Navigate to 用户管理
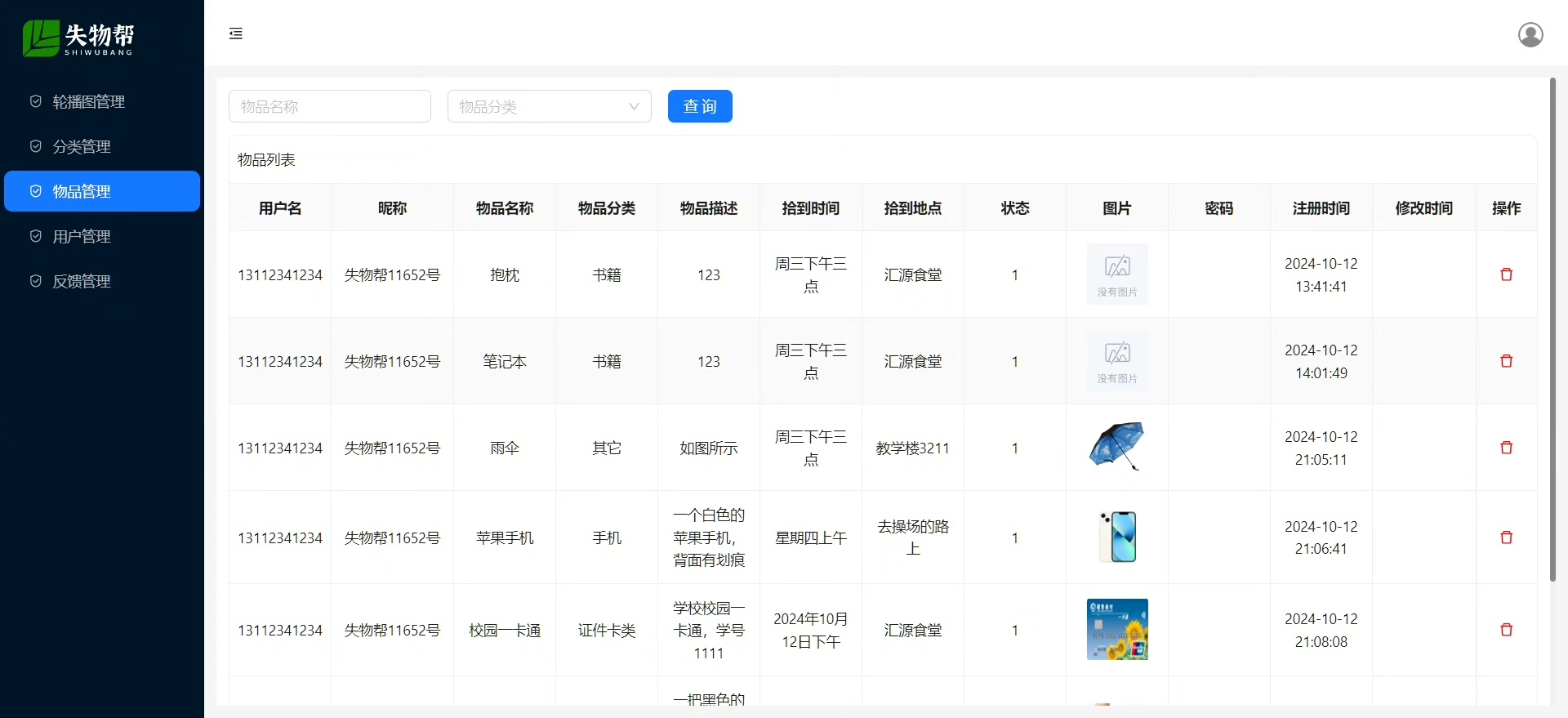 tap(82, 236)
